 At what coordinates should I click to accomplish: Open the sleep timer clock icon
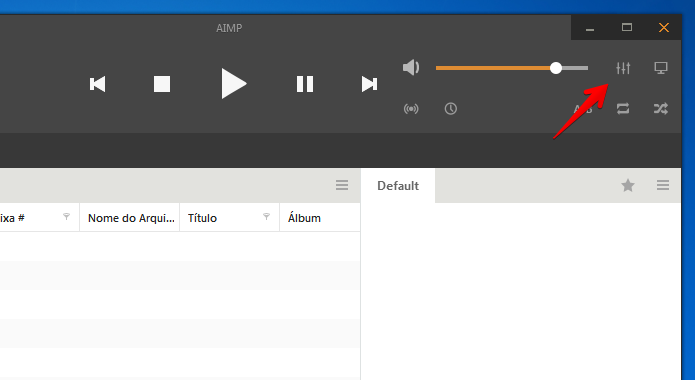click(451, 109)
